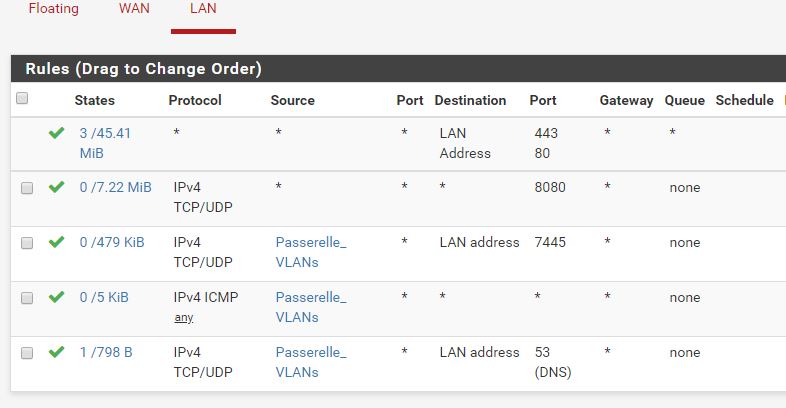This screenshot has width=786, height=408.
Task: Click Passerelle_VLANs source in the ICMP rule
Action: tap(310, 307)
